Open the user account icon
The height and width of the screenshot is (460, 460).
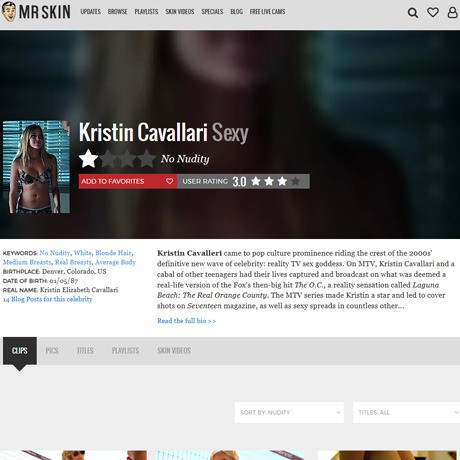point(452,12)
